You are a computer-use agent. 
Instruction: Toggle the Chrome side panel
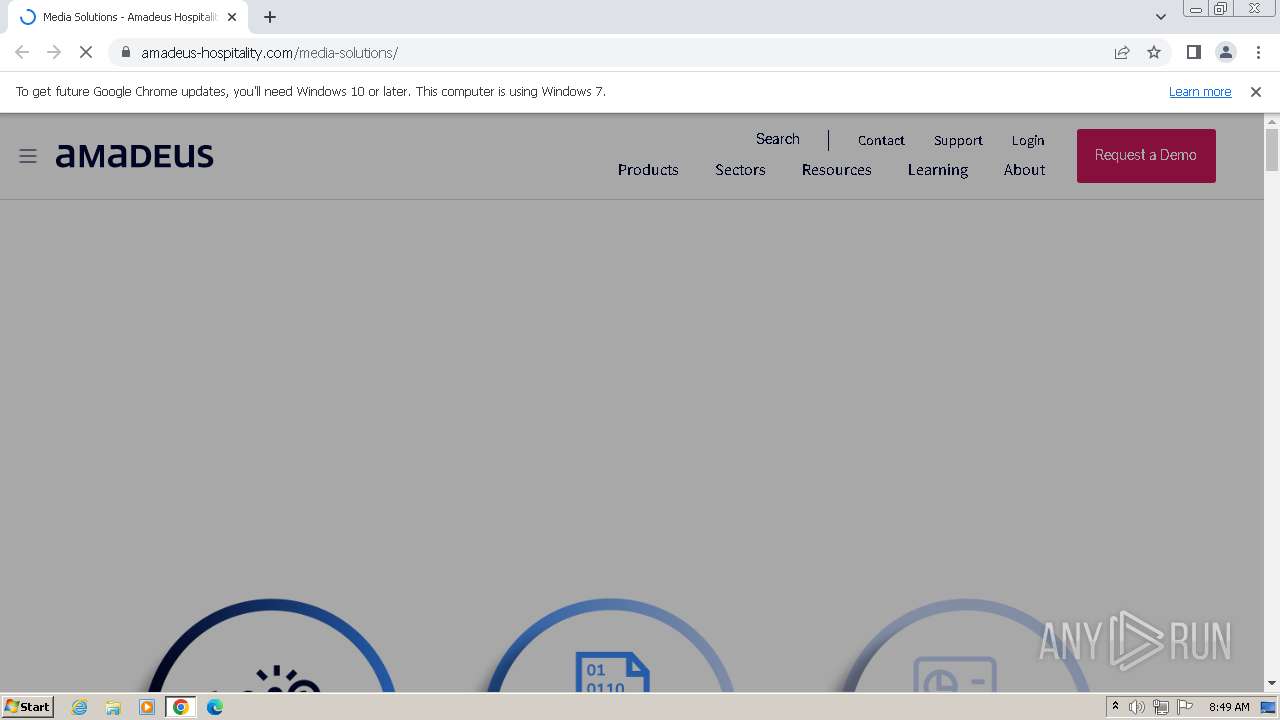(1193, 52)
